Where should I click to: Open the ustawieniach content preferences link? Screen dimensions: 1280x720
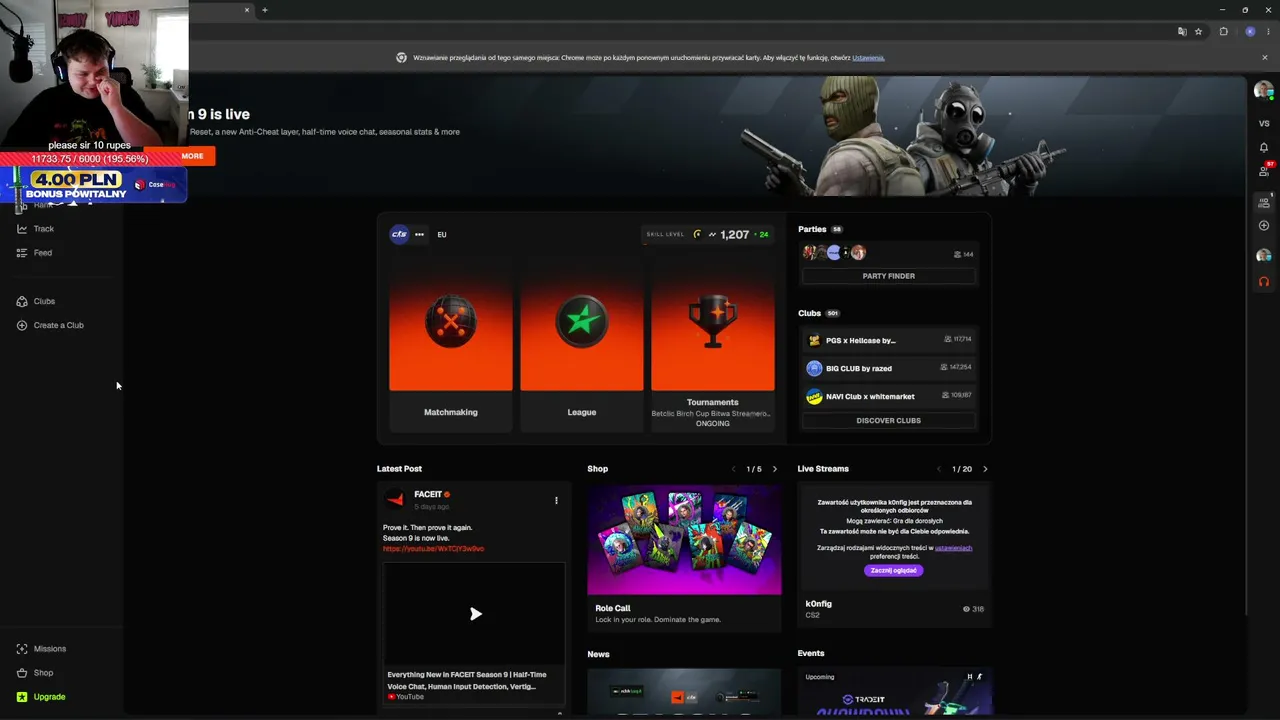pos(953,548)
